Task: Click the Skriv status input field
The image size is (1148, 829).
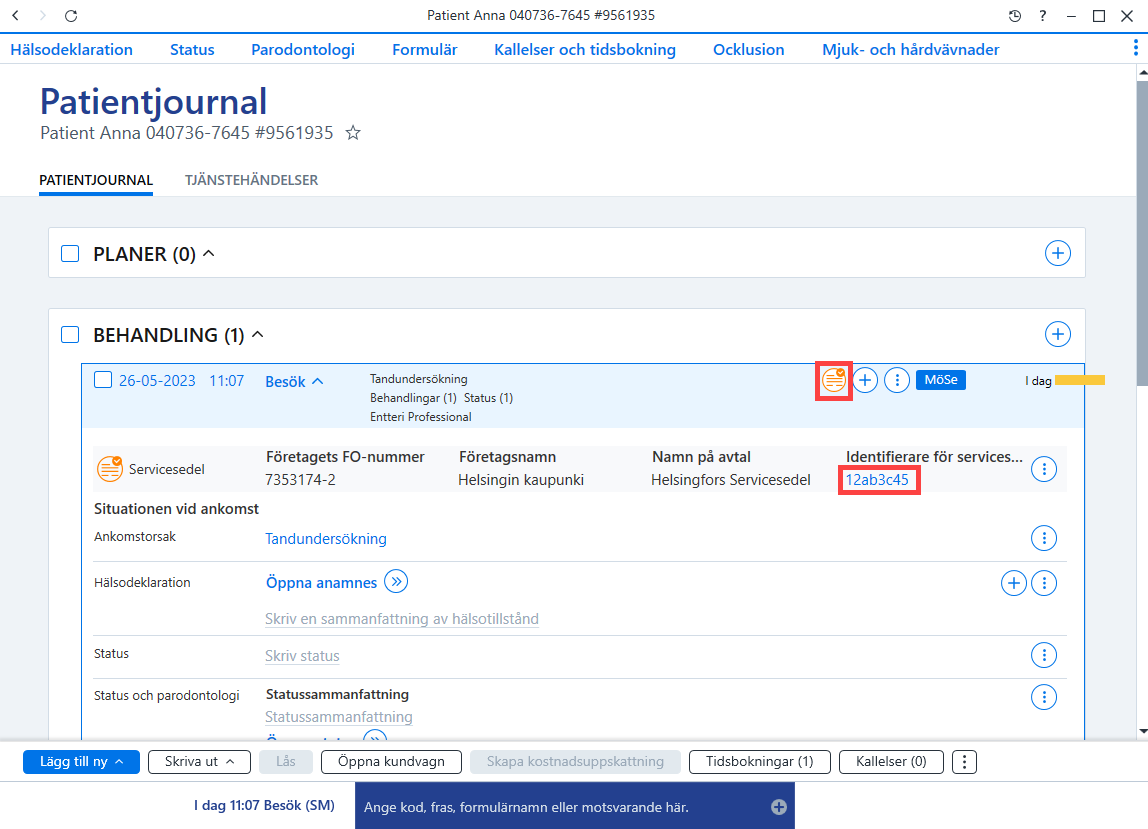Action: [302, 656]
